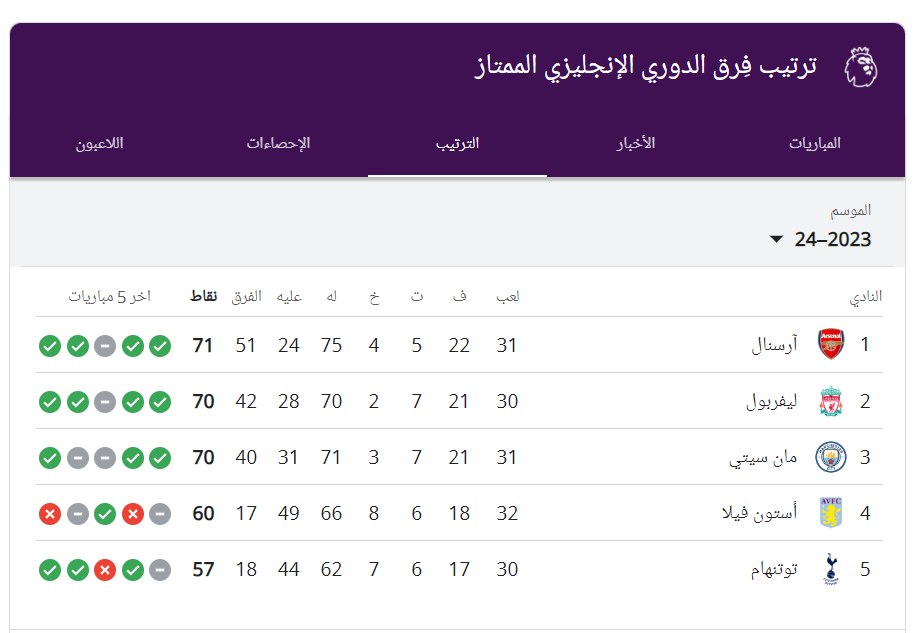
Task: Click the Manchester City club crest
Action: (831, 457)
